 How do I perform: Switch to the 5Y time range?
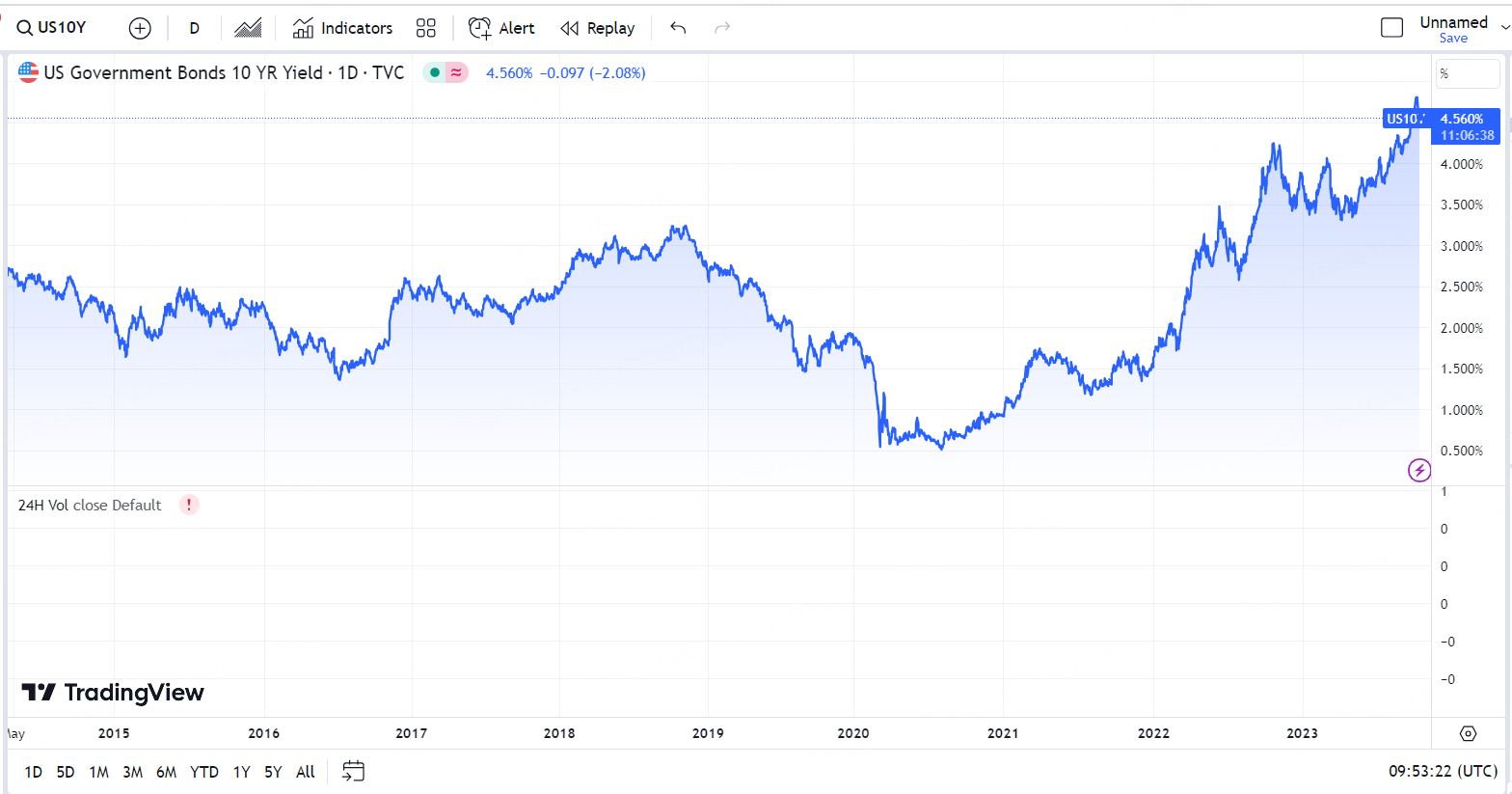(273, 772)
